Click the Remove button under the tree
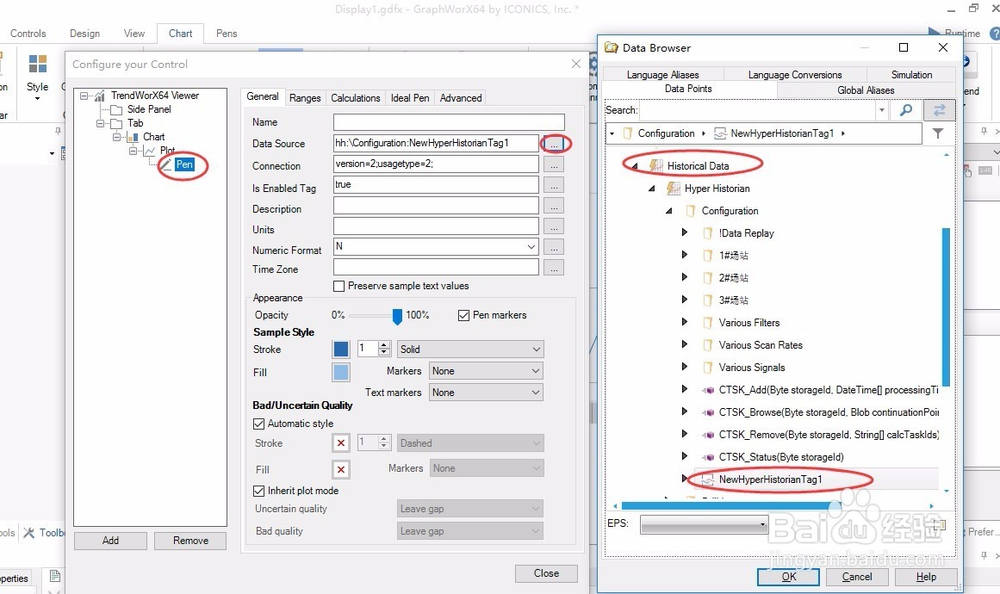1000x594 pixels. [190, 540]
